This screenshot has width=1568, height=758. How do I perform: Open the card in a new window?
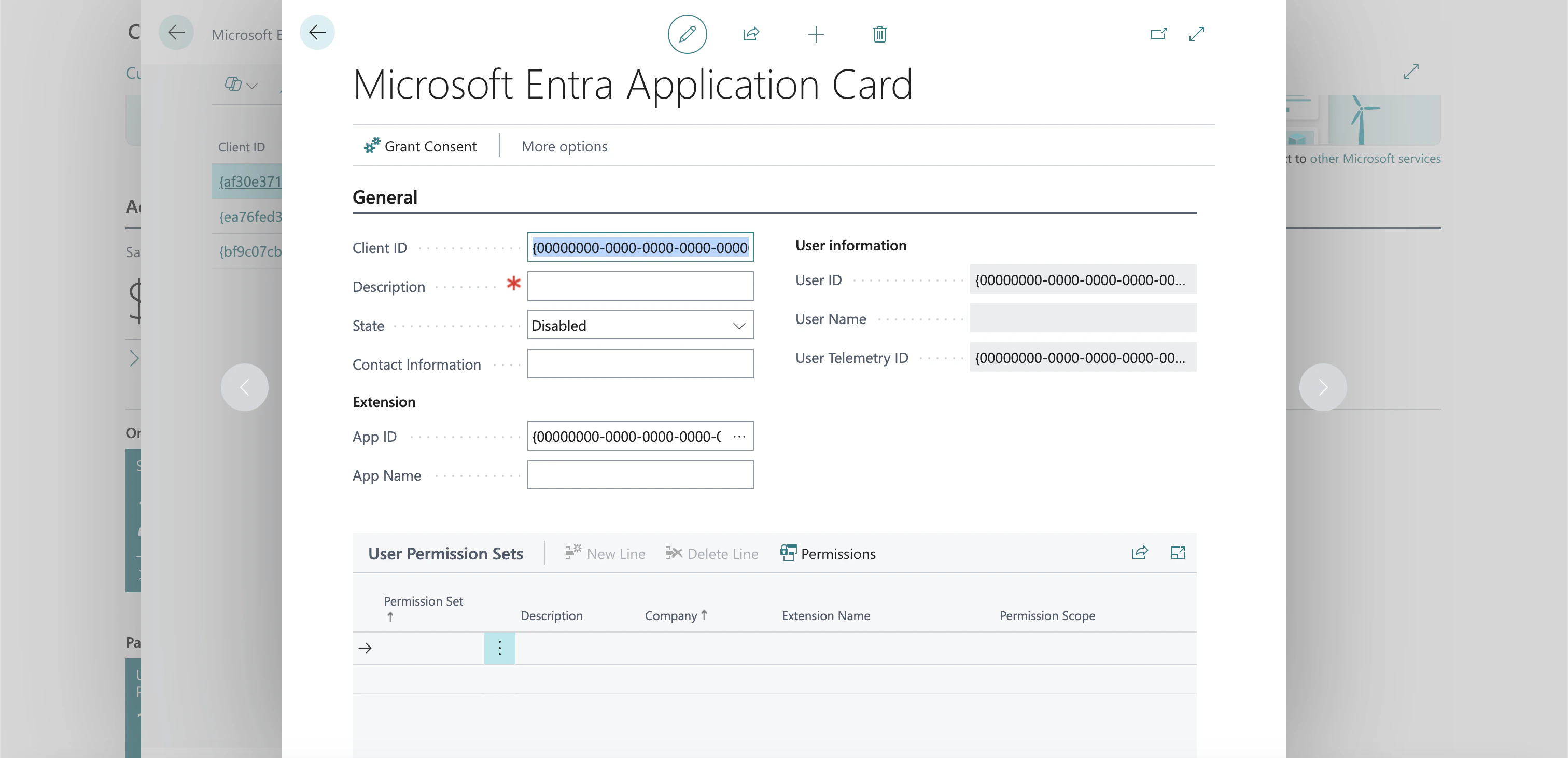pyautogui.click(x=1158, y=34)
